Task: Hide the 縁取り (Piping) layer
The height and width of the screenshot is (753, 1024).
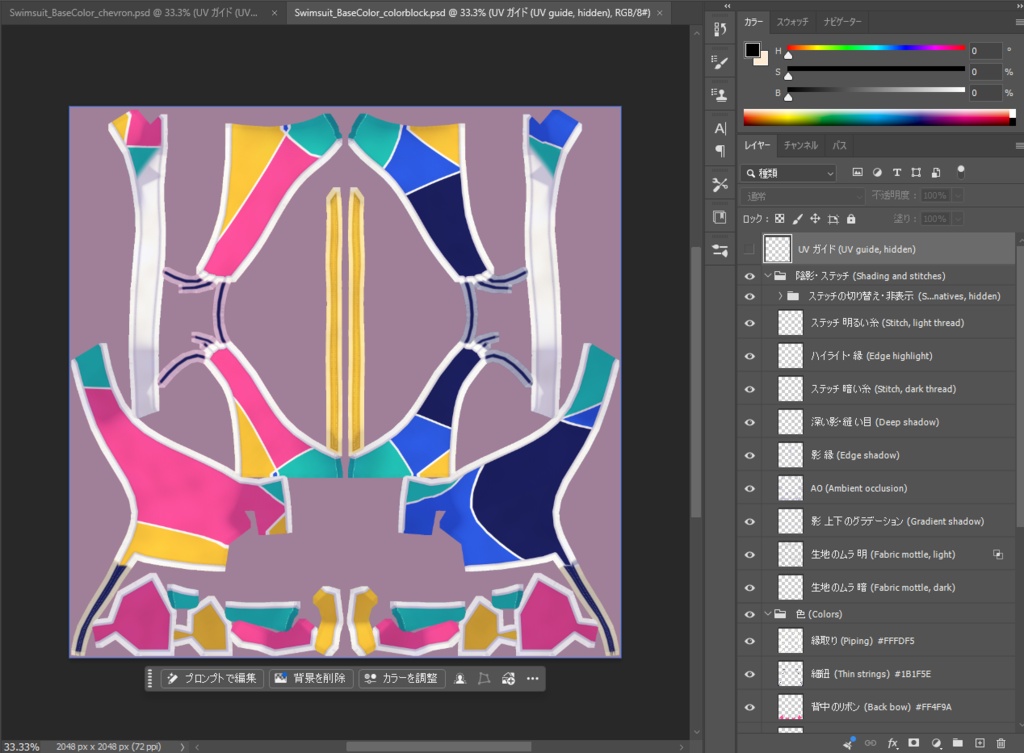Action: pyautogui.click(x=750, y=641)
